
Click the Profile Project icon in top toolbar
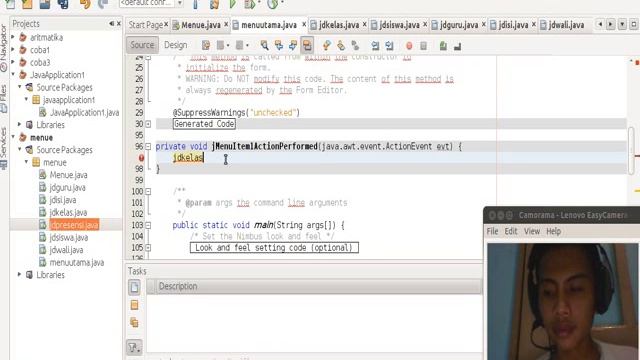(x=272, y=4)
